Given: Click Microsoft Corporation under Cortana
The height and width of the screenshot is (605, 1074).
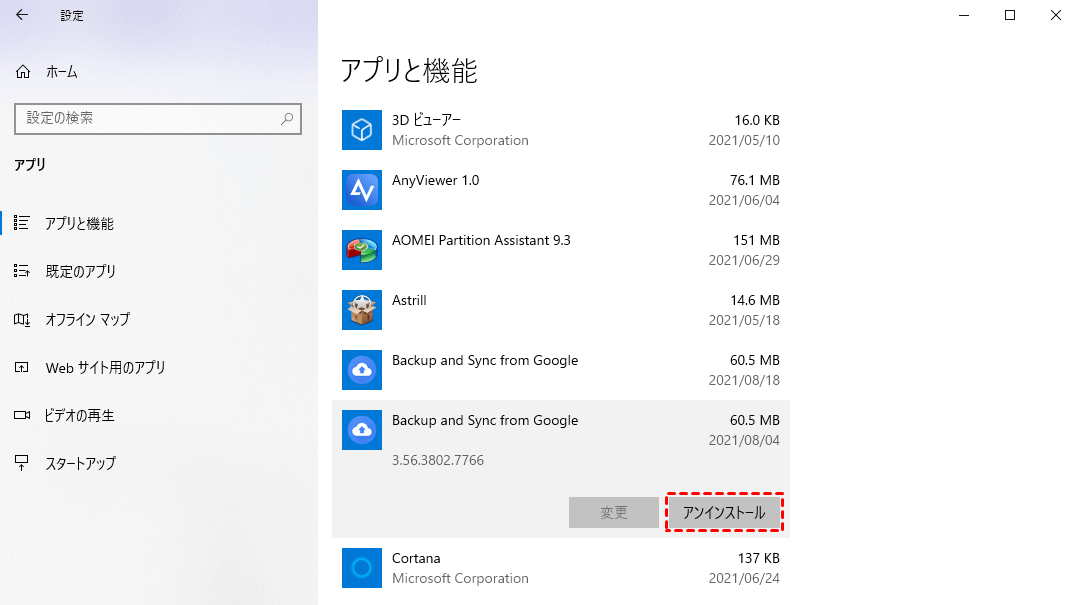Looking at the screenshot, I should click(x=460, y=578).
